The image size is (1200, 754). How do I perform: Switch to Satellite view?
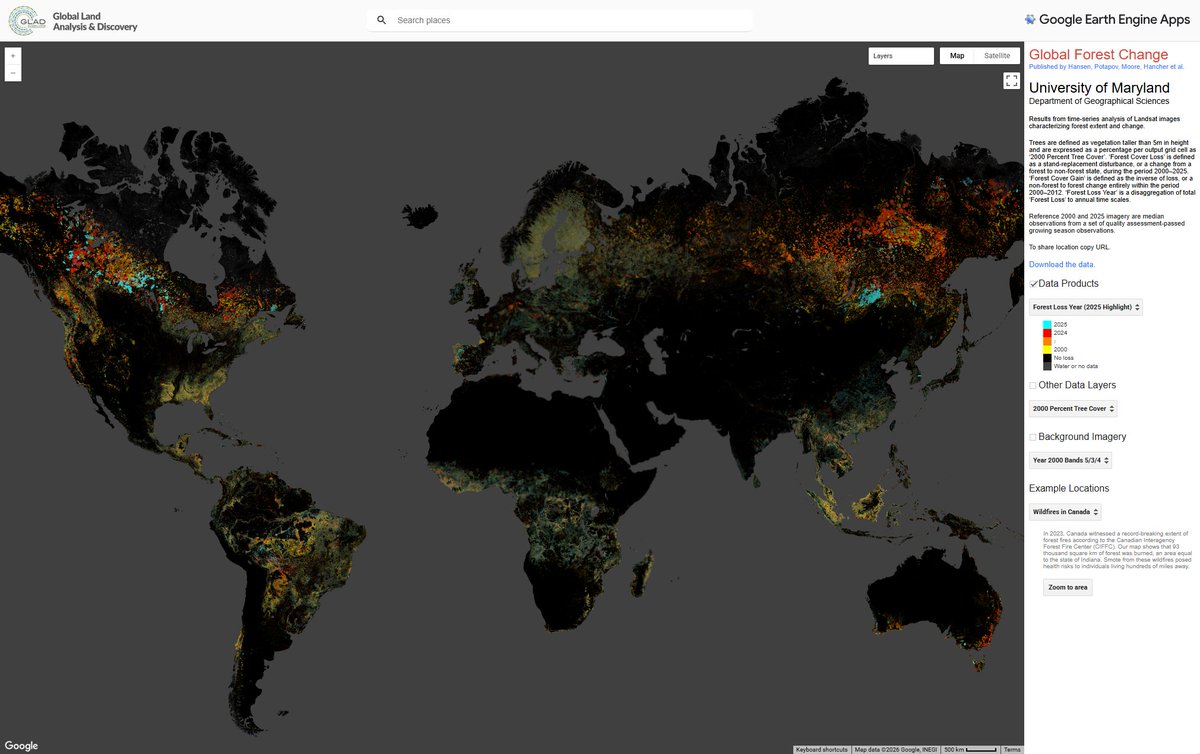click(x=996, y=55)
